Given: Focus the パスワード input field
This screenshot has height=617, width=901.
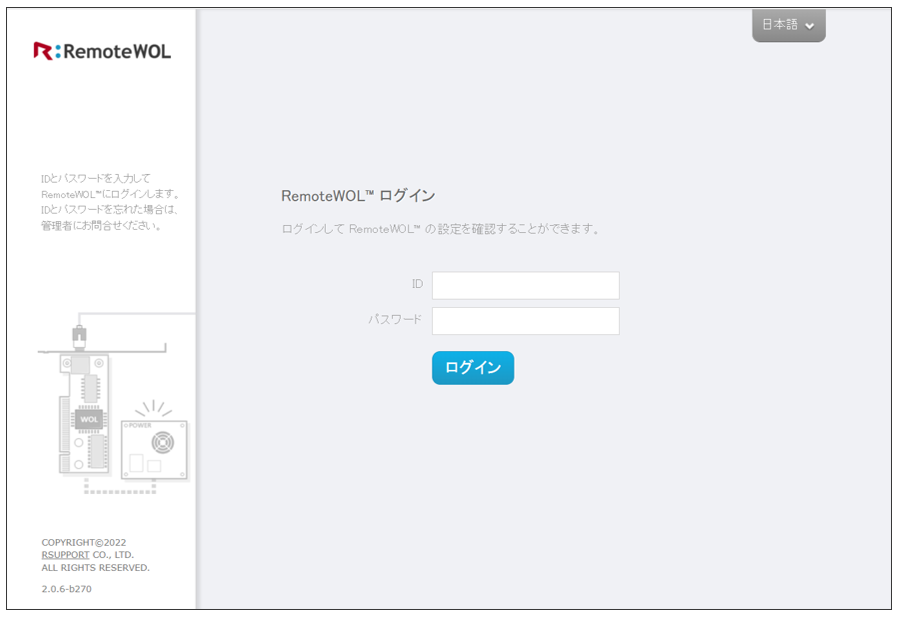Looking at the screenshot, I should tap(525, 321).
